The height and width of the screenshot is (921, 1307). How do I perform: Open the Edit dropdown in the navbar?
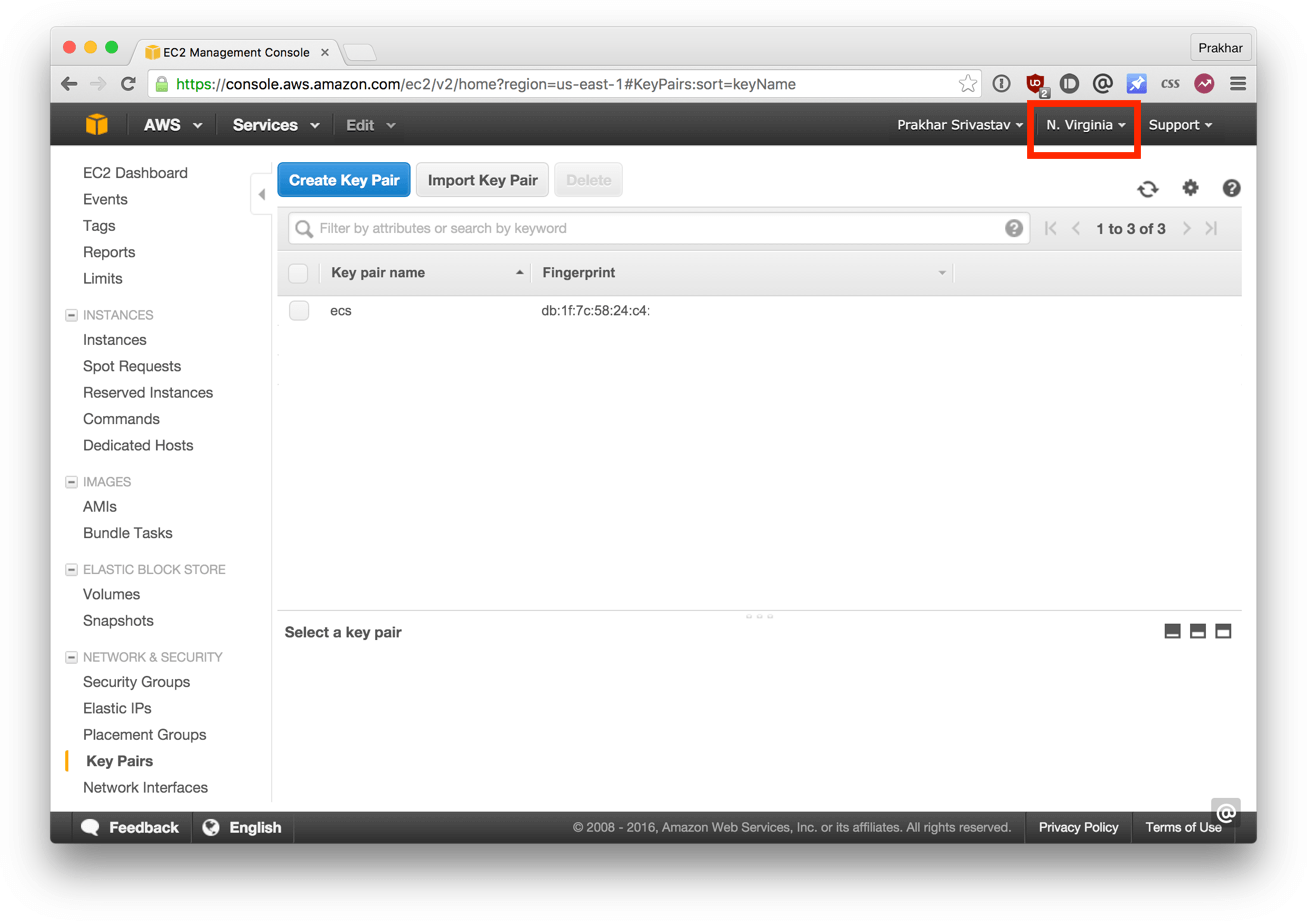click(x=371, y=125)
